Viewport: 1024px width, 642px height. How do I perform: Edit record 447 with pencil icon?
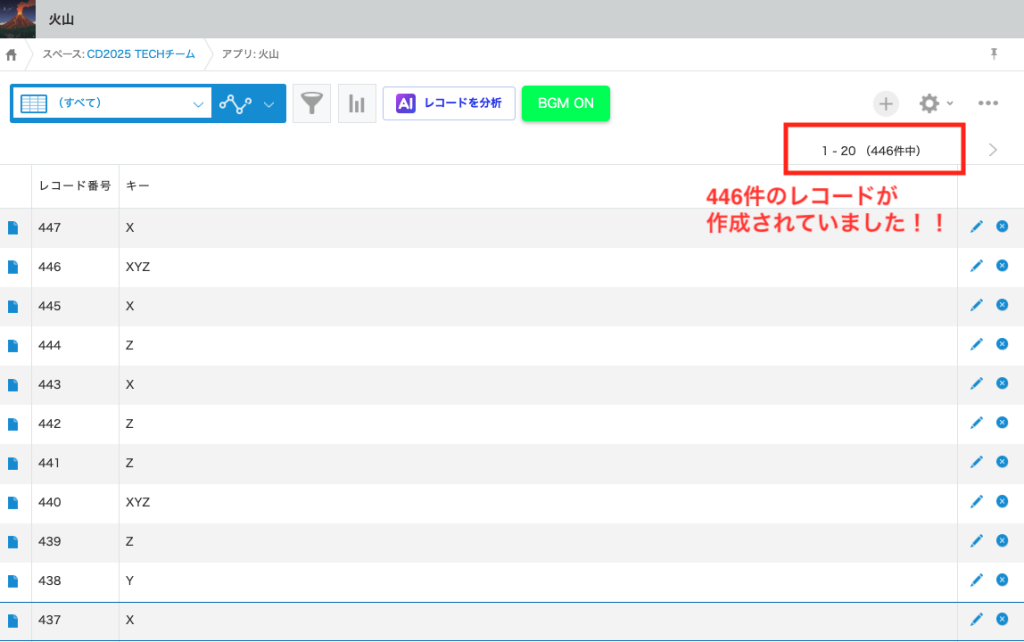(977, 227)
